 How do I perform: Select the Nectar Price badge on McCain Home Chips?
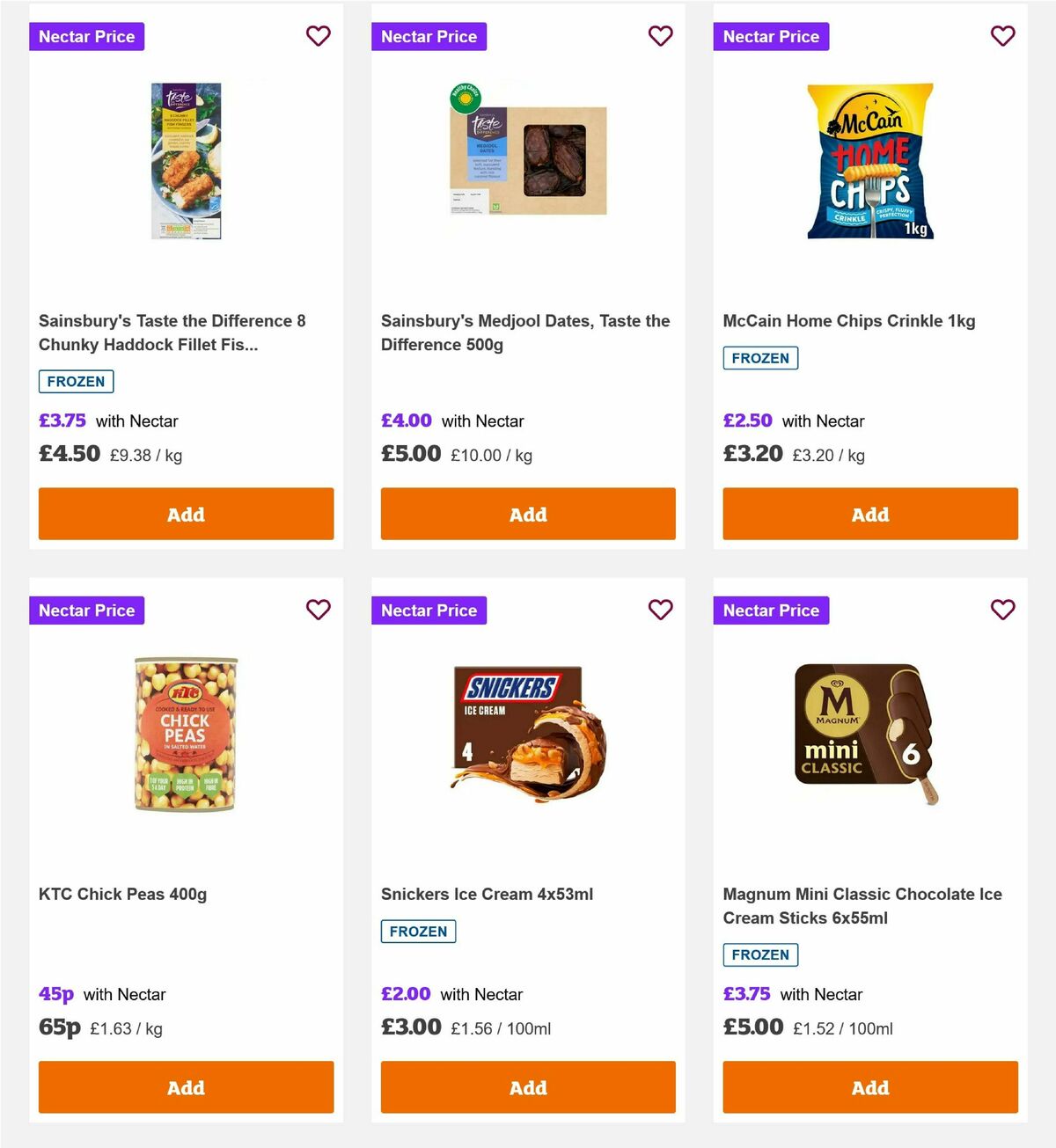(x=771, y=36)
